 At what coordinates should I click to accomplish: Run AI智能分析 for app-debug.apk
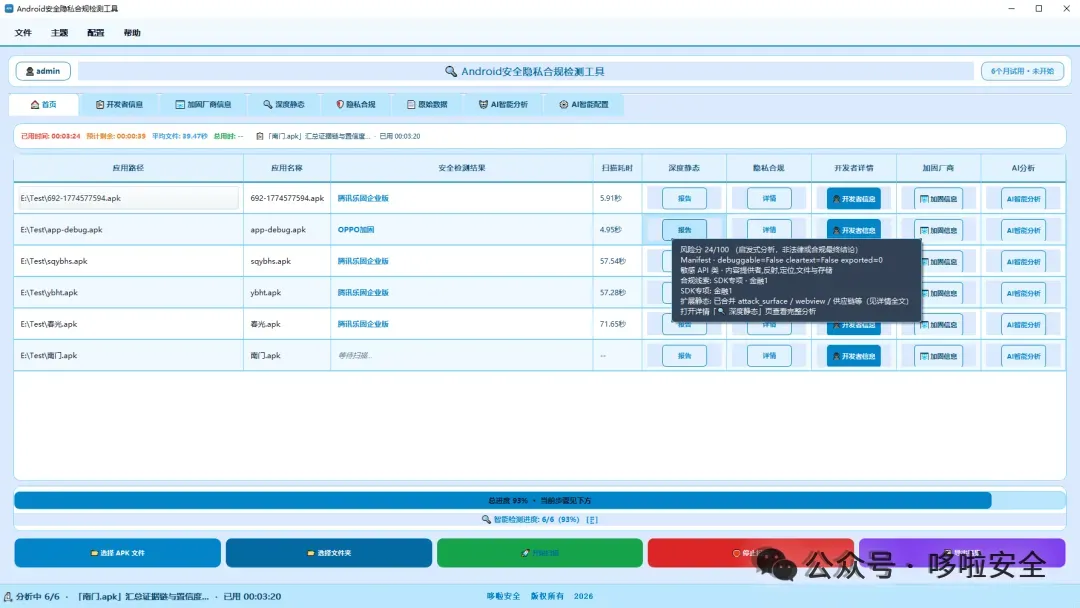point(1023,230)
